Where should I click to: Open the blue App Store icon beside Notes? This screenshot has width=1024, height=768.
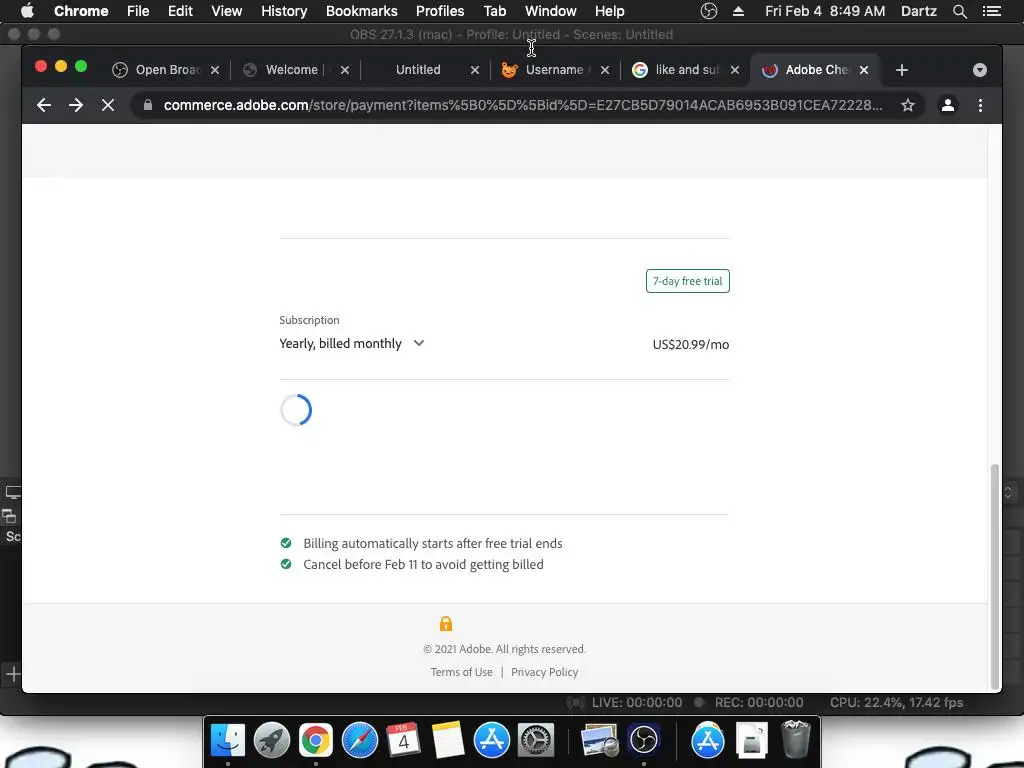491,740
